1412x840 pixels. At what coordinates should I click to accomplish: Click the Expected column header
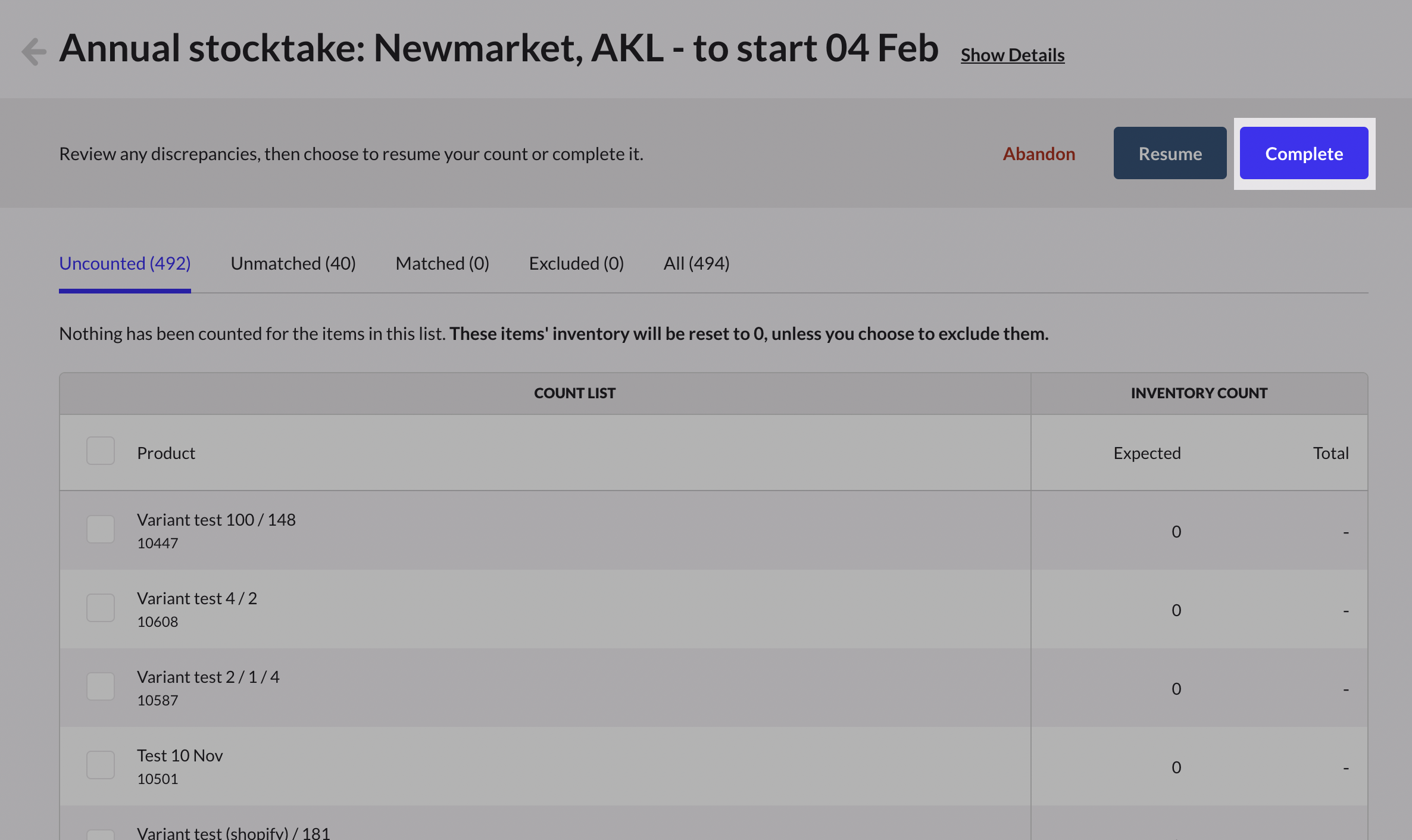pyautogui.click(x=1147, y=453)
